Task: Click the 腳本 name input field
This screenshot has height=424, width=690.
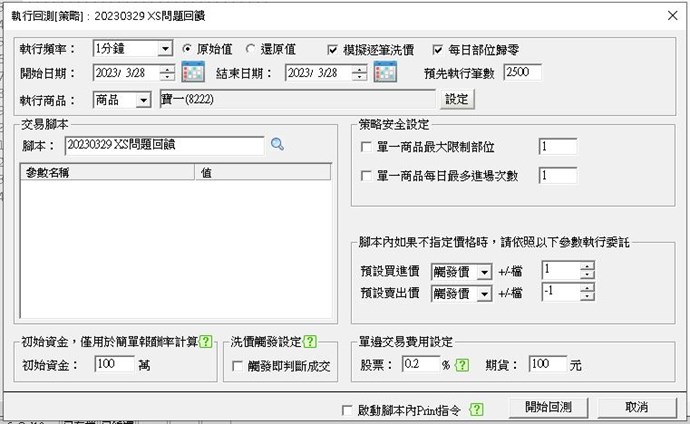Action: click(165, 145)
